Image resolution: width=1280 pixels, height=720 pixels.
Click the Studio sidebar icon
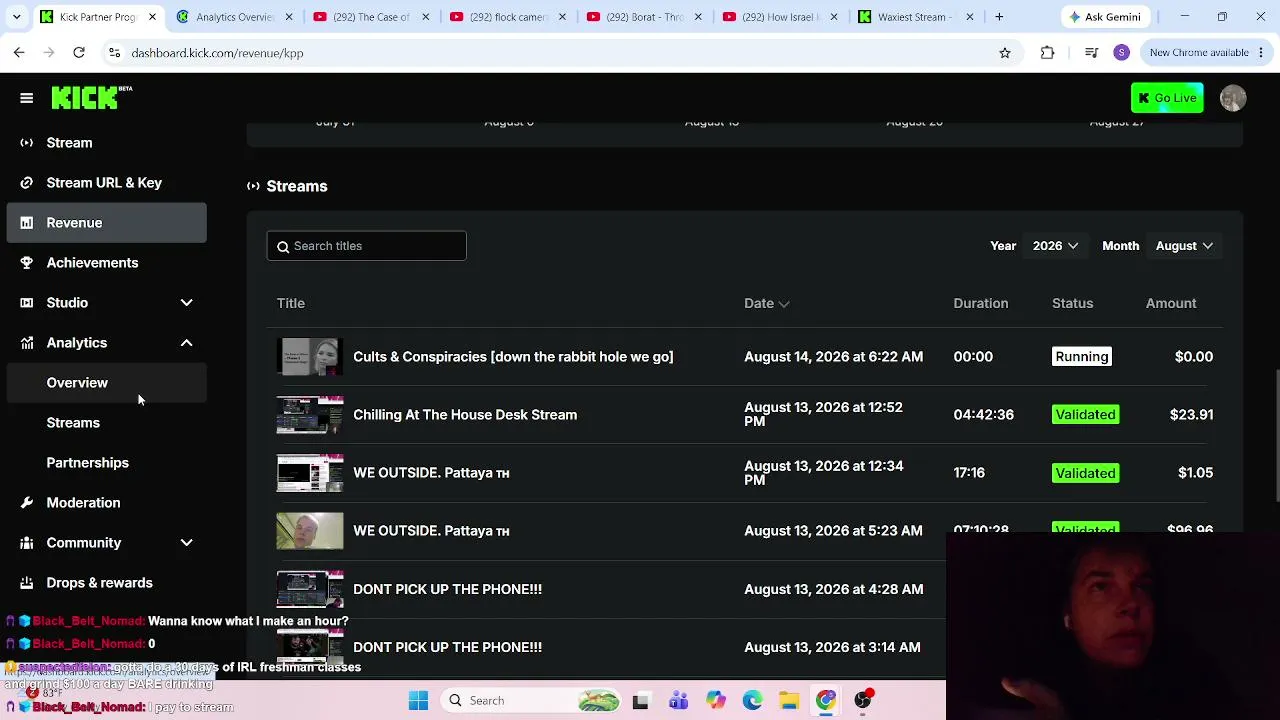coord(27,303)
